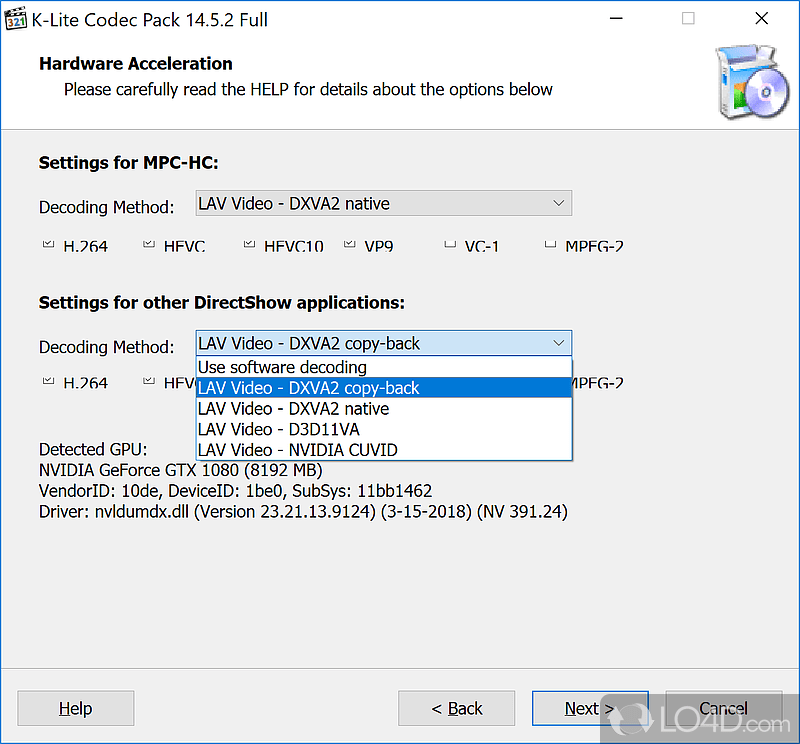Screen dimensions: 800x744
Task: Collapse the DirectShow decoding method dropdown
Action: click(x=559, y=343)
